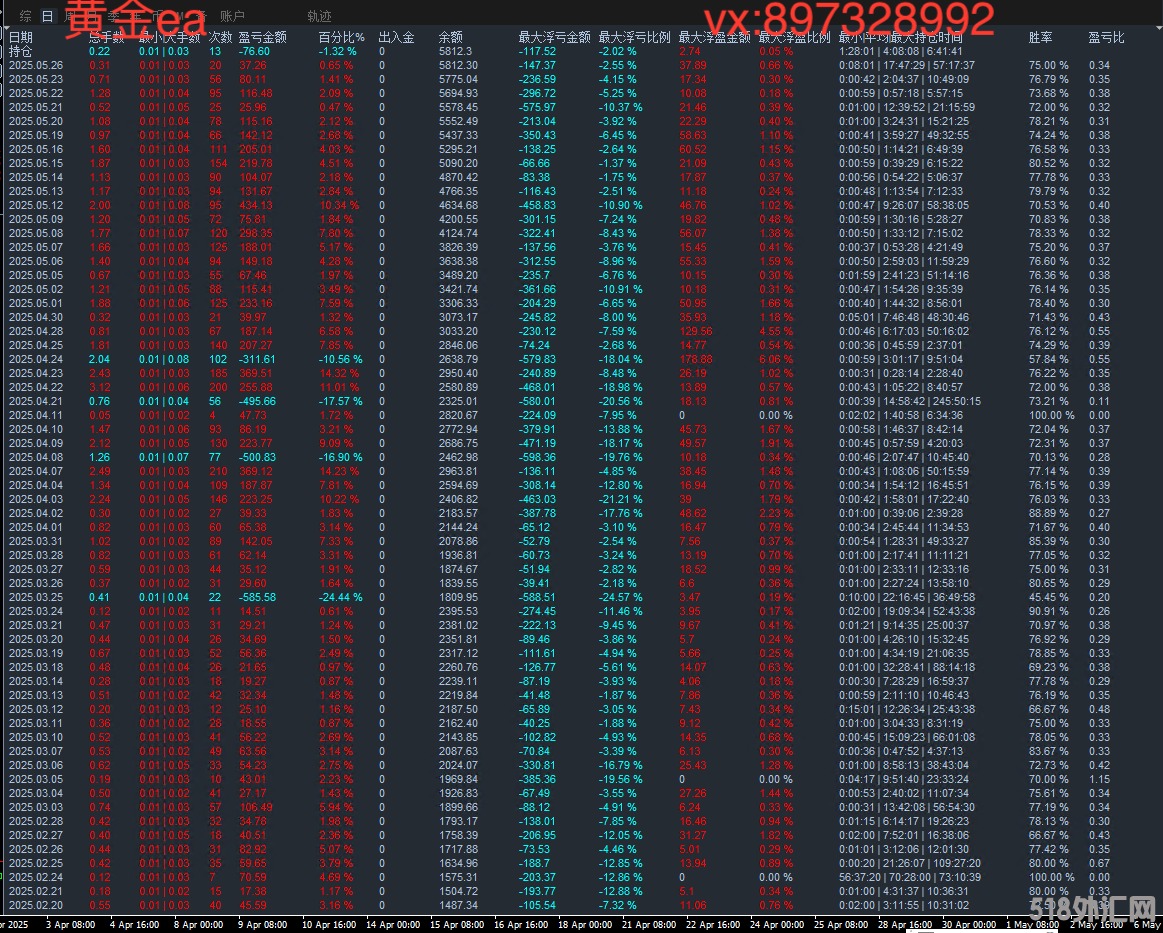
Task: Click the 次数 column header
Action: click(219, 37)
